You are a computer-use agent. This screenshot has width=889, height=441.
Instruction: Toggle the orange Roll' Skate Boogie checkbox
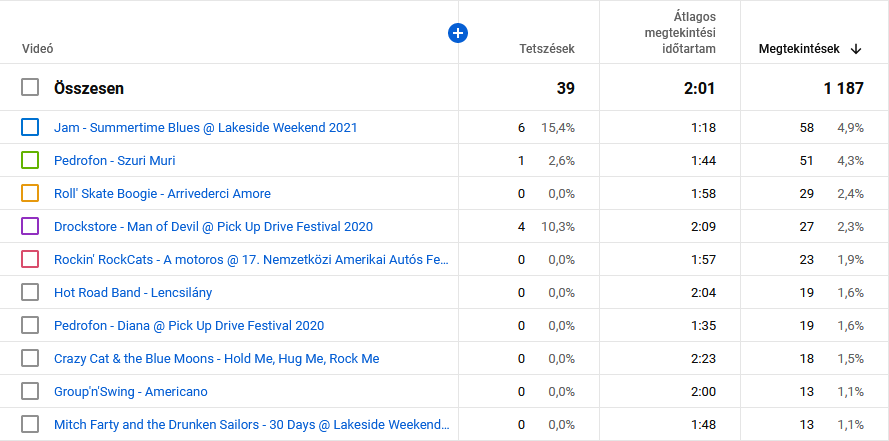30,193
